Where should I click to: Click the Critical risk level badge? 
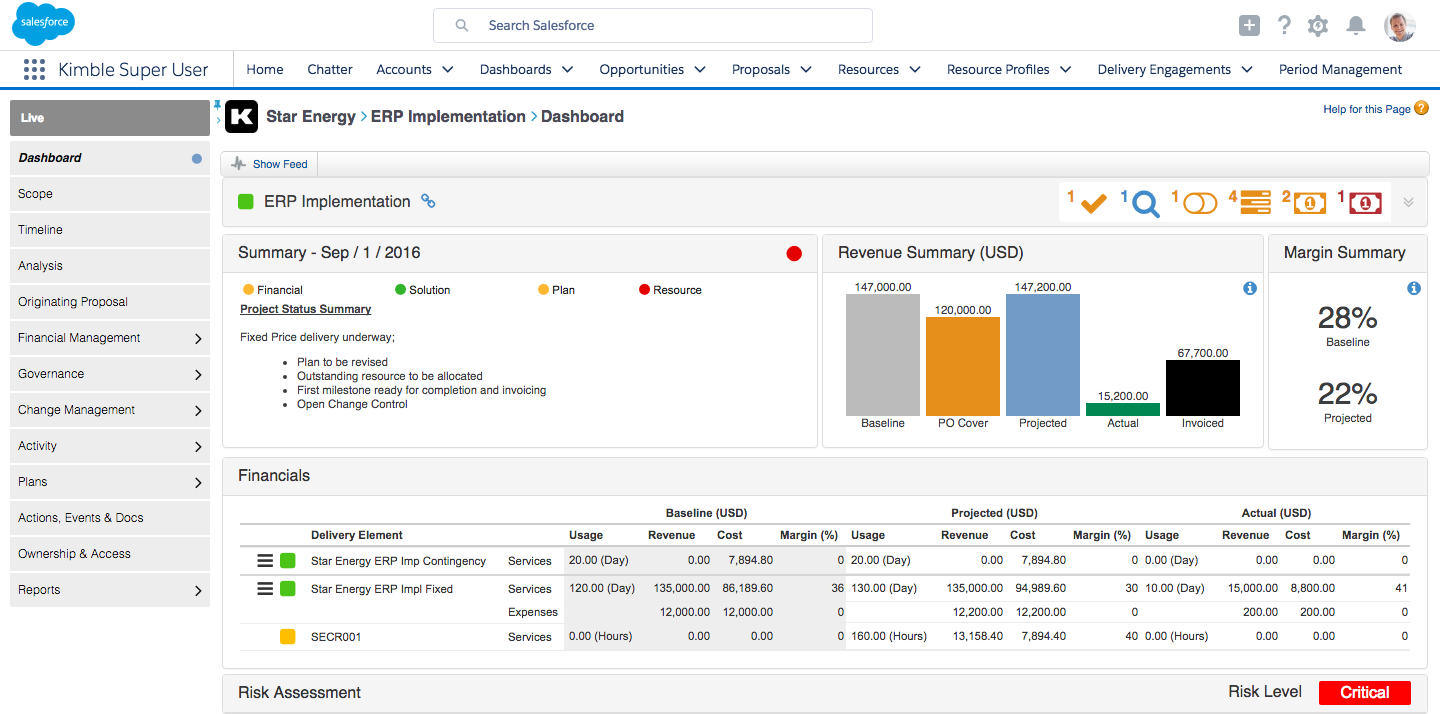(1365, 692)
